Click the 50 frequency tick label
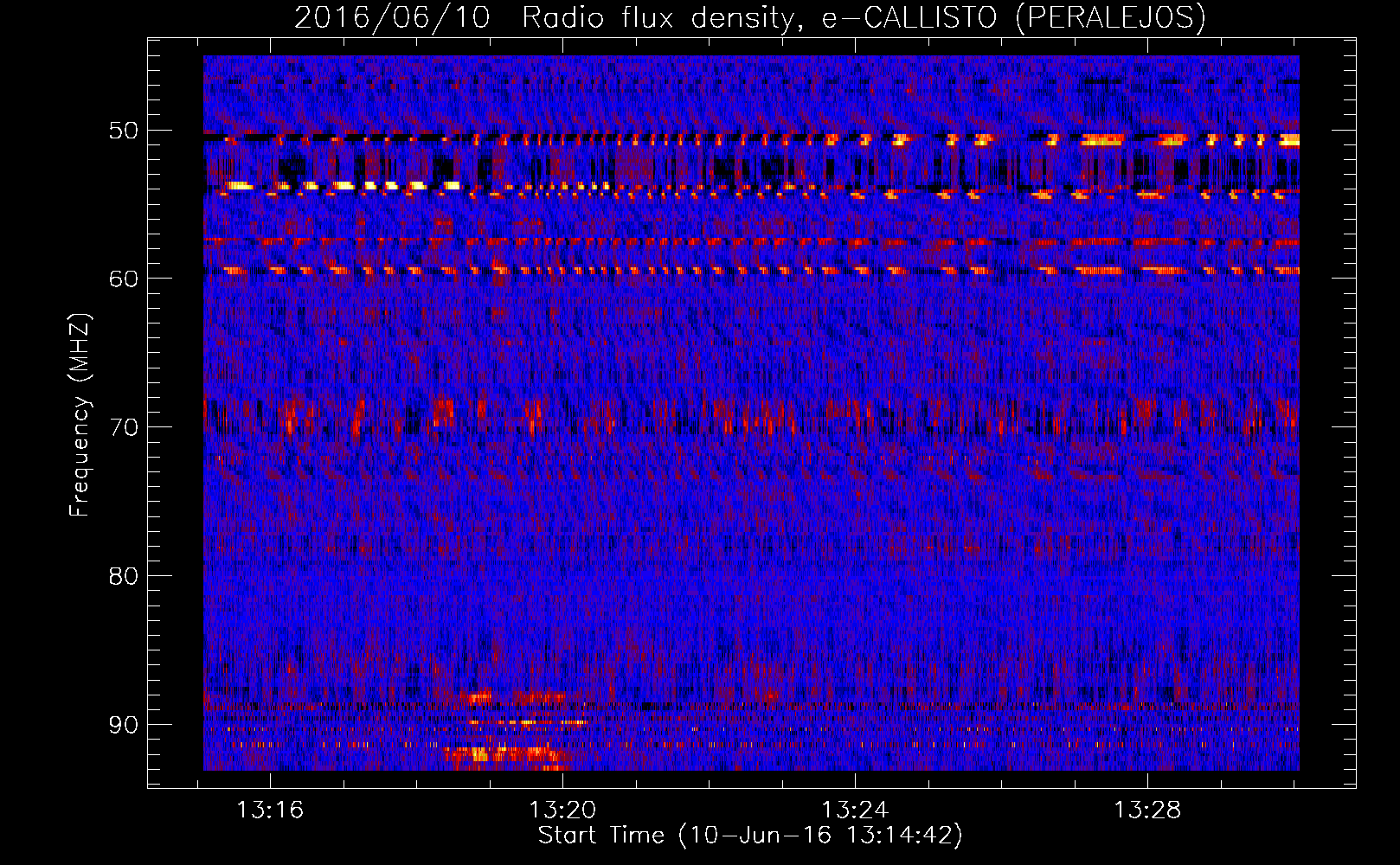 point(124,131)
